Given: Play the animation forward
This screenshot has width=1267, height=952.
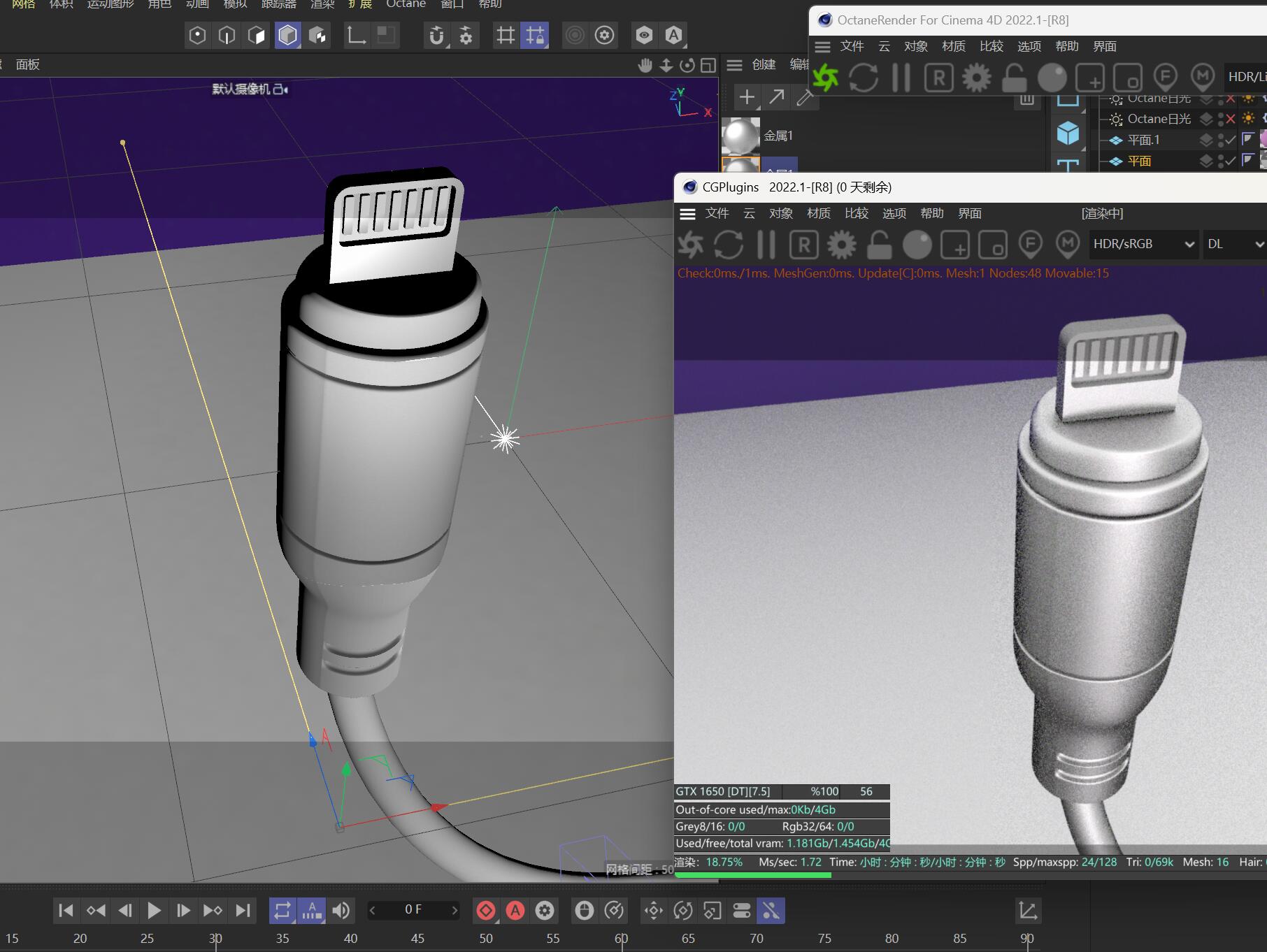Looking at the screenshot, I should [154, 910].
